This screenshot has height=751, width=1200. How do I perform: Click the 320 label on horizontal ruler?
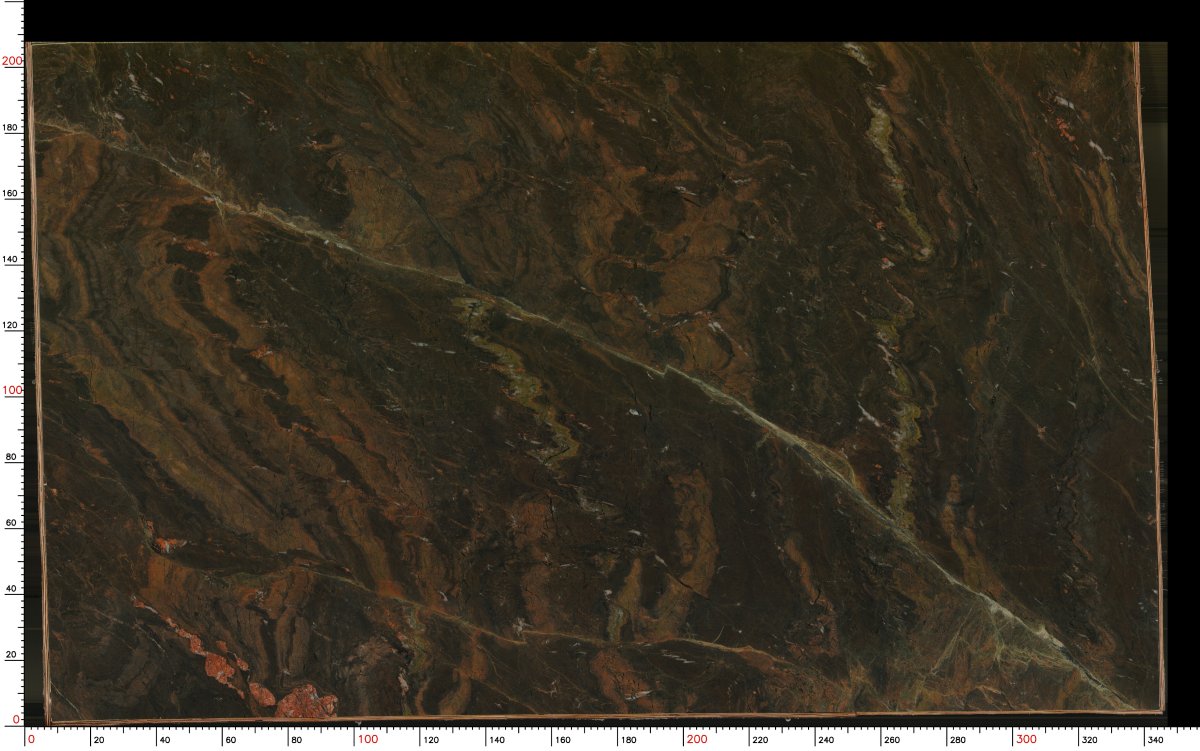[x=1091, y=740]
